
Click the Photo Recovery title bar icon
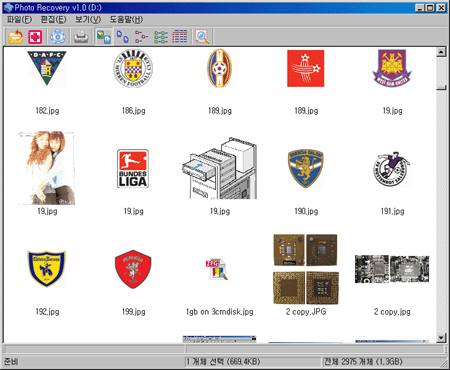[x=8, y=7]
